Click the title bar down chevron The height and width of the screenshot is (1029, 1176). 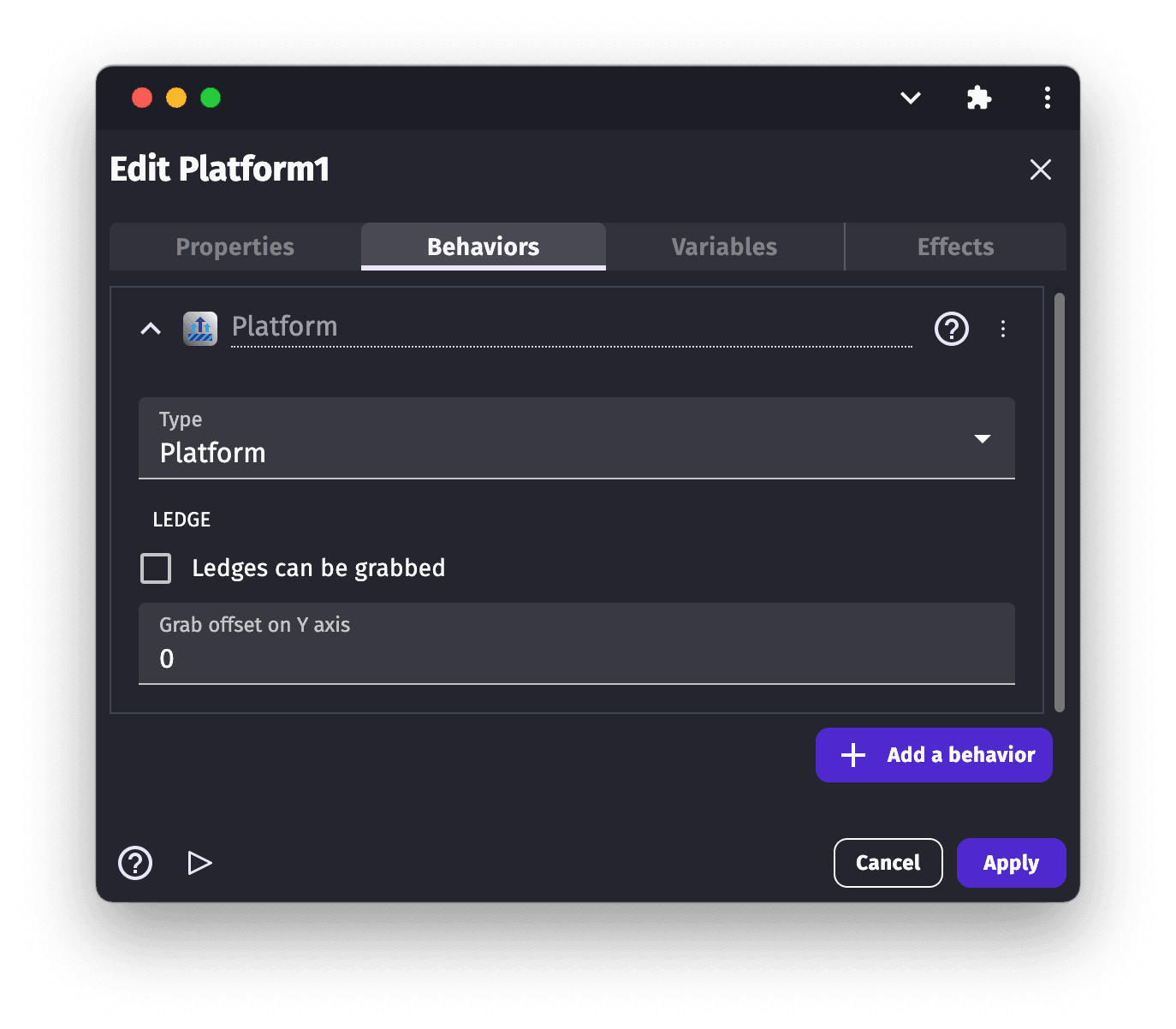pyautogui.click(x=911, y=98)
